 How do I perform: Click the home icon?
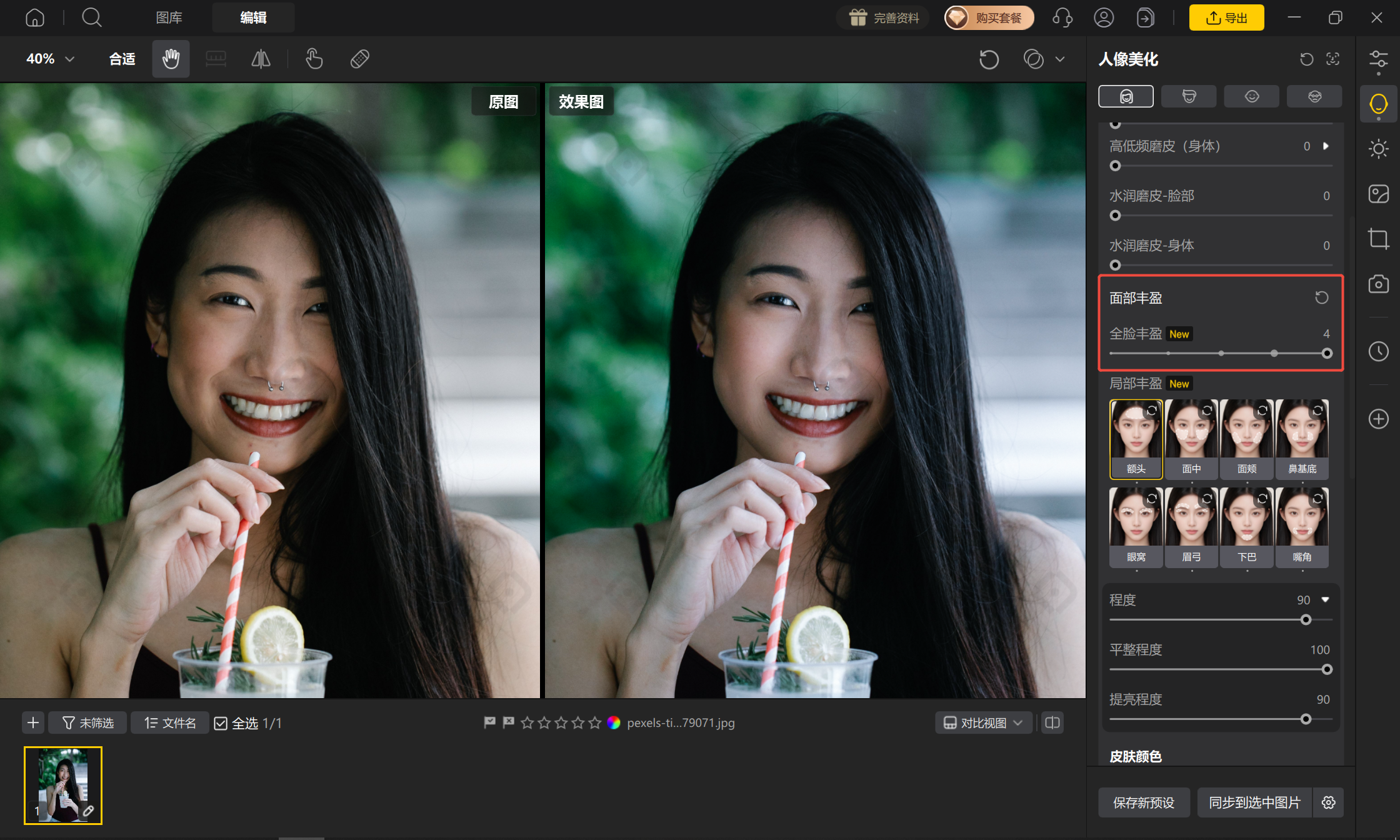35,17
